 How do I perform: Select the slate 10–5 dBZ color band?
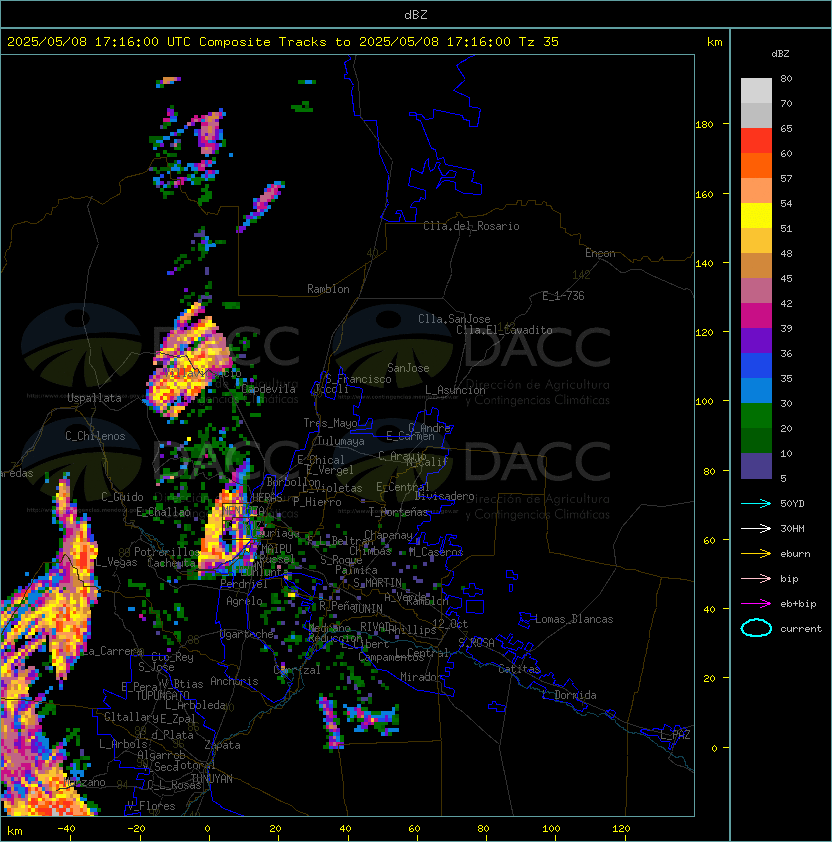point(756,466)
